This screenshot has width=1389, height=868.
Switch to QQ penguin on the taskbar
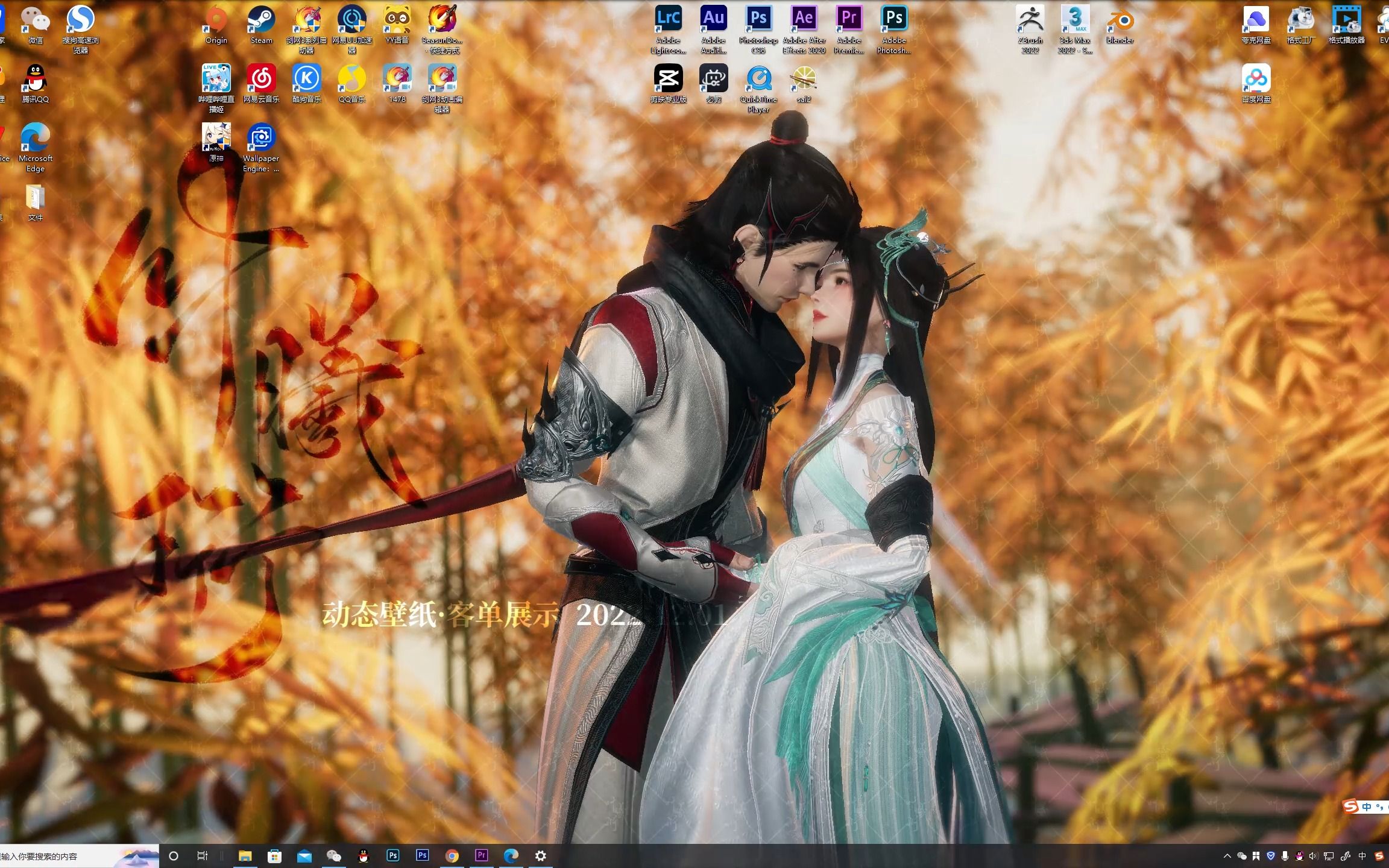click(x=363, y=856)
